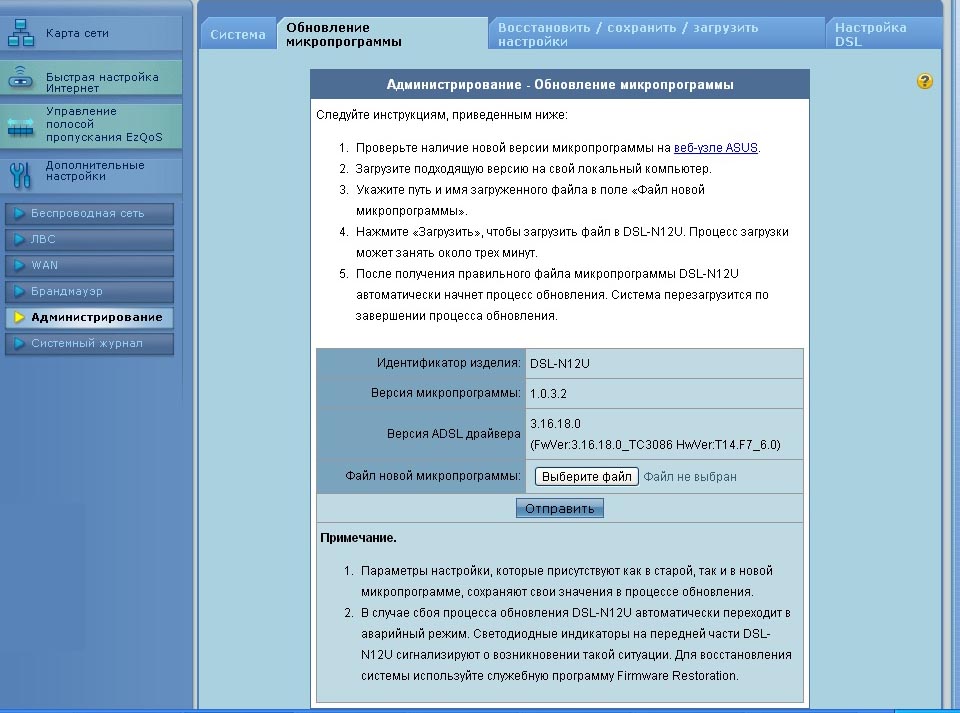Click the arrow icon beside ЛВС
Screen dimensions: 960x713
point(19,239)
